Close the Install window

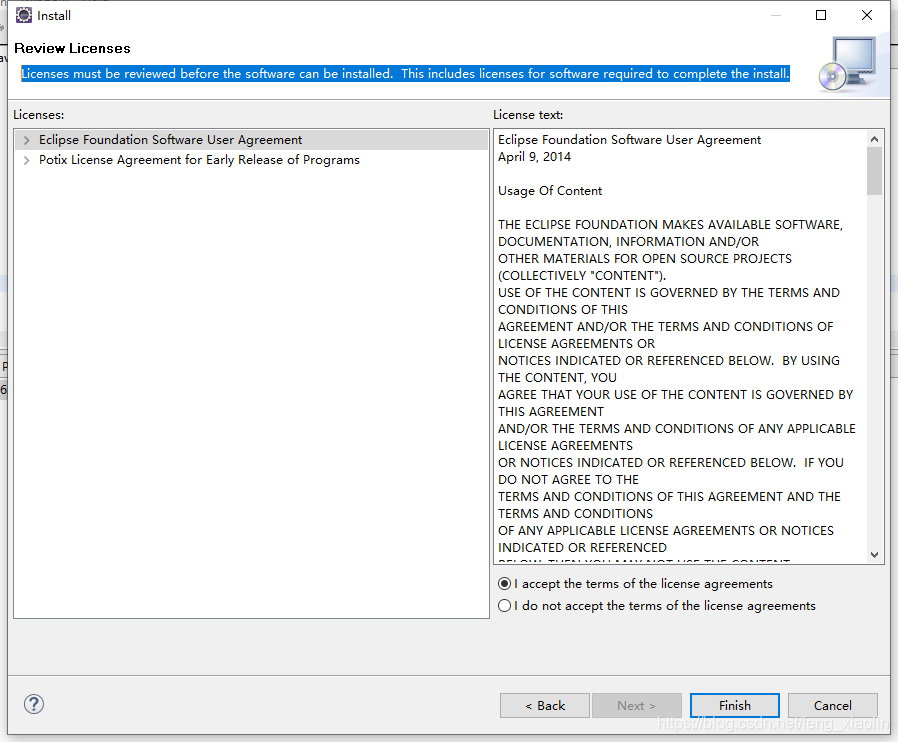pos(867,15)
